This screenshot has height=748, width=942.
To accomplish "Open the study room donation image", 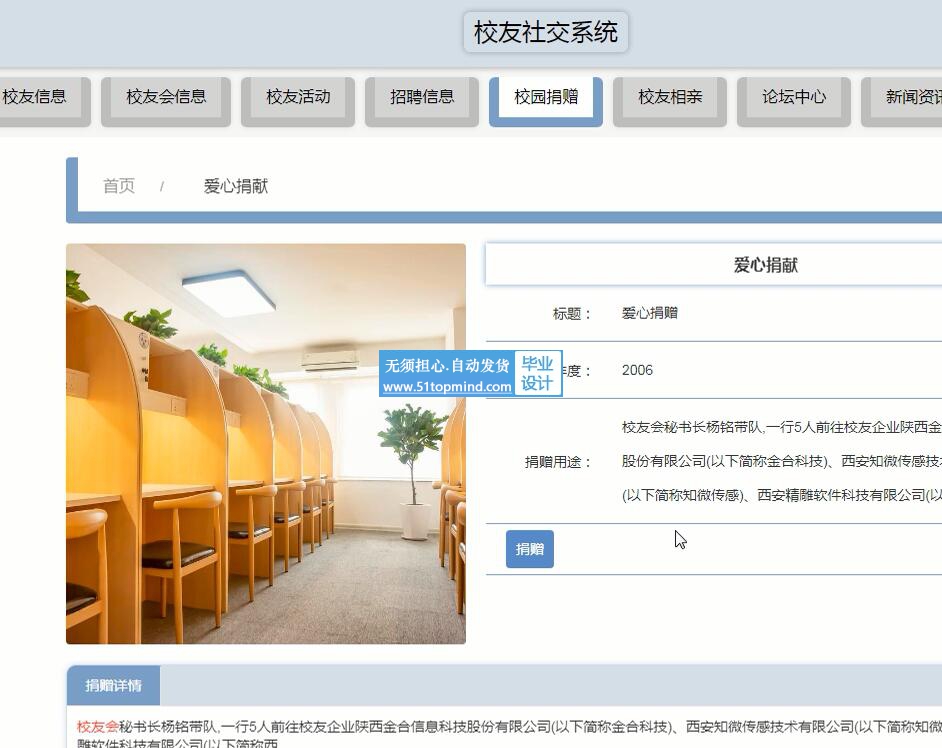I will coord(266,443).
